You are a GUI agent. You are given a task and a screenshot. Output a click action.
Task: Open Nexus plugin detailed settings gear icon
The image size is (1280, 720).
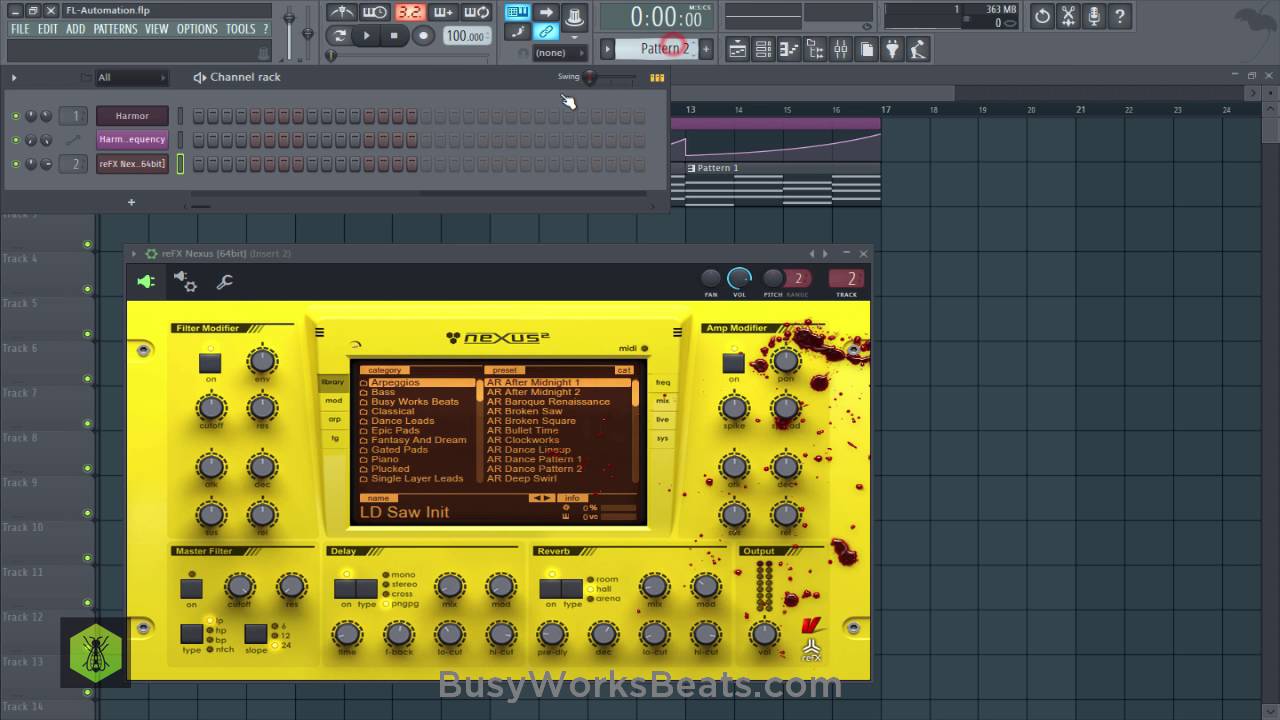point(185,282)
